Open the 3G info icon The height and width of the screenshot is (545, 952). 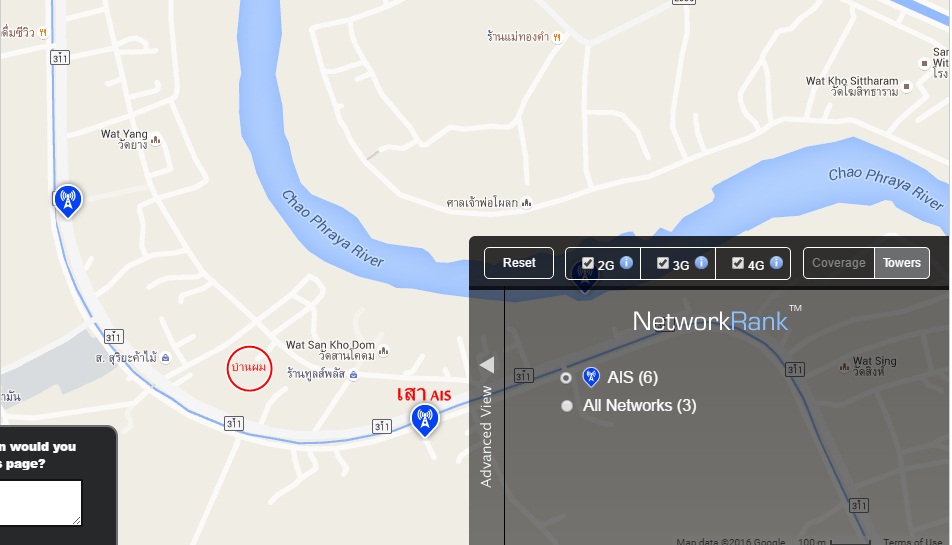[701, 262]
